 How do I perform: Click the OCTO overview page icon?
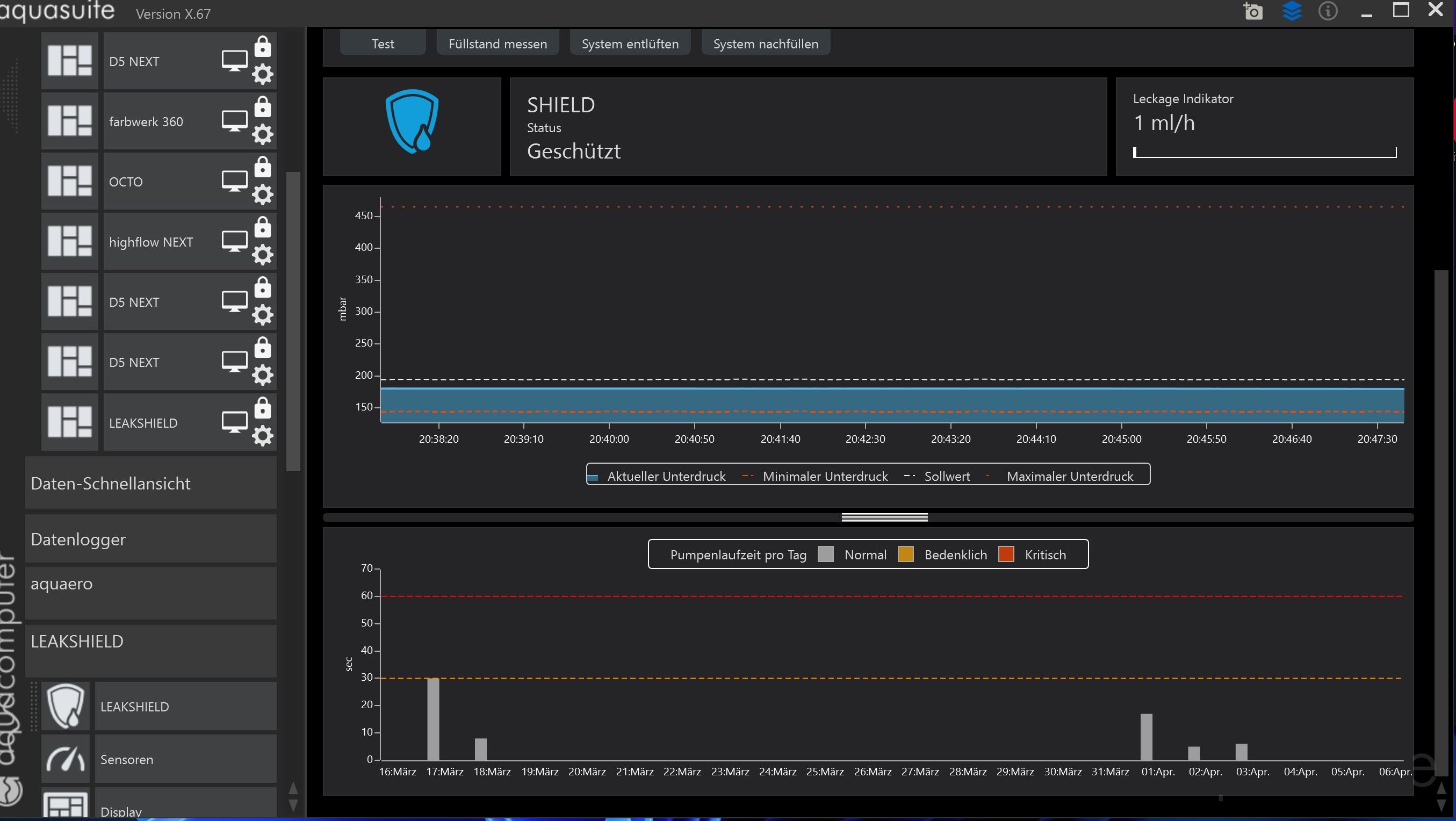click(69, 182)
